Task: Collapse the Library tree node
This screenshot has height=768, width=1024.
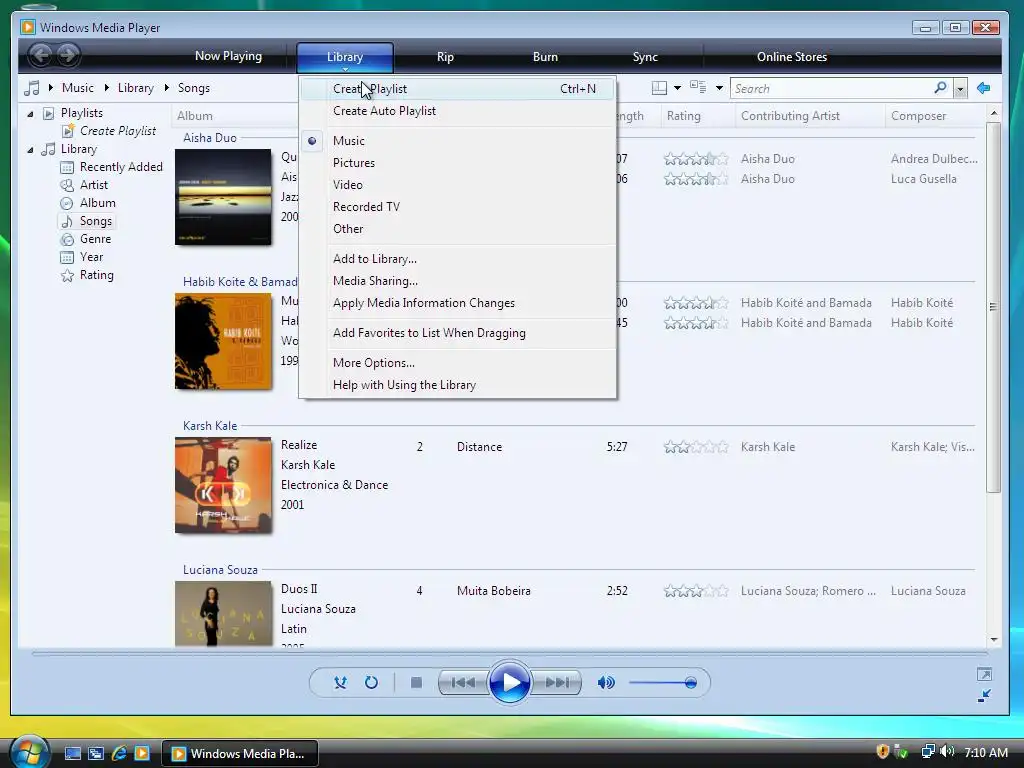Action: click(x=30, y=150)
